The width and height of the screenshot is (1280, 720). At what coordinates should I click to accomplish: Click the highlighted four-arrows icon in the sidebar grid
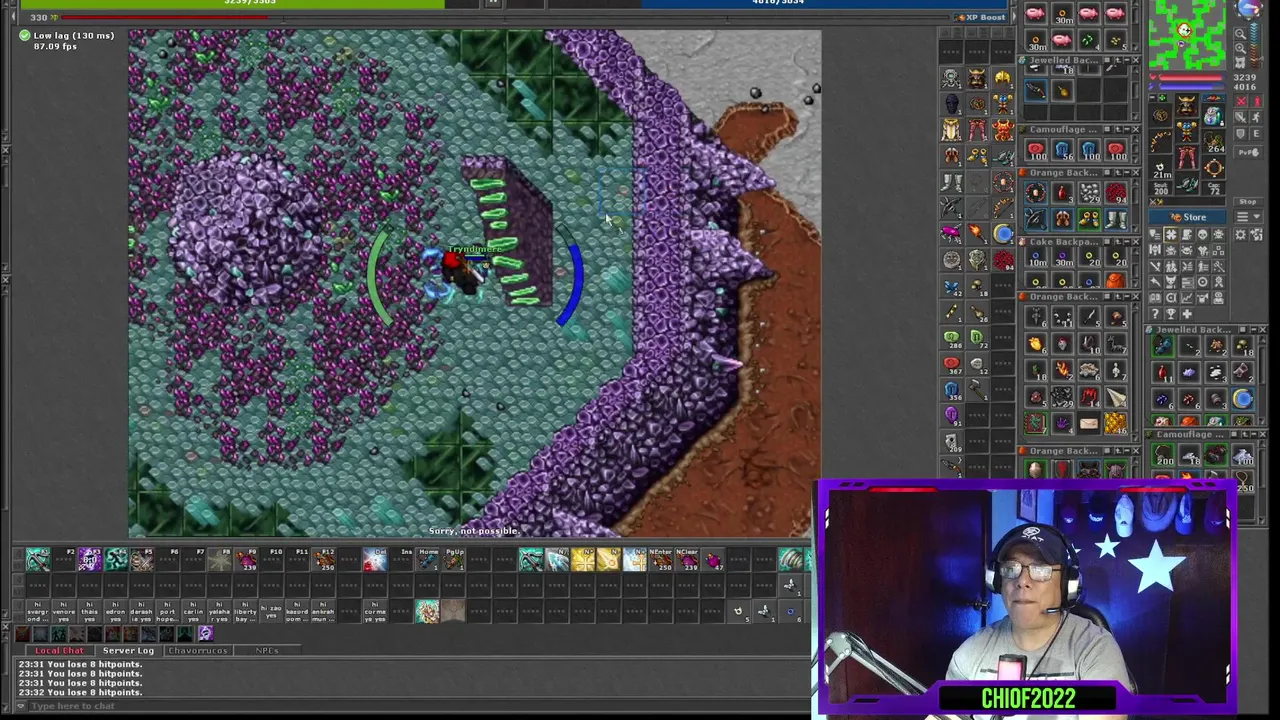pos(1171,234)
